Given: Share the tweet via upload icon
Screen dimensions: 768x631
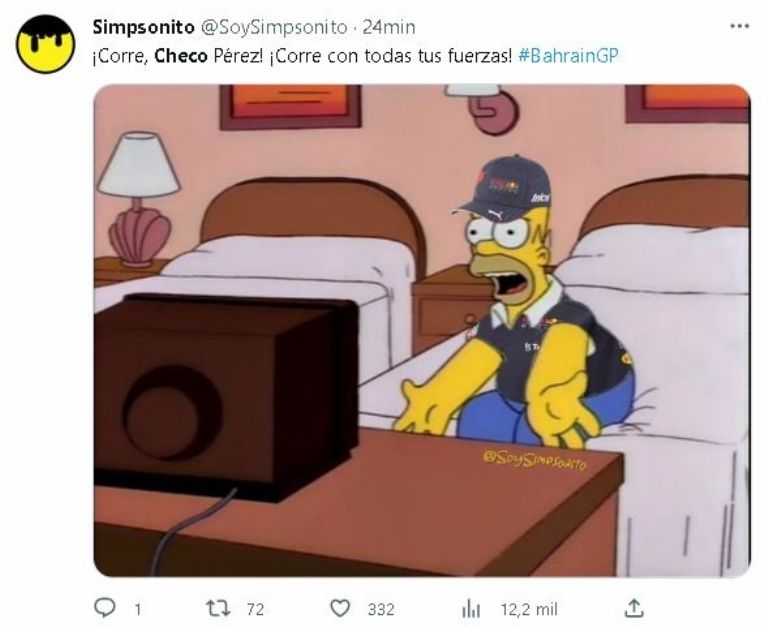Looking at the screenshot, I should [634, 608].
